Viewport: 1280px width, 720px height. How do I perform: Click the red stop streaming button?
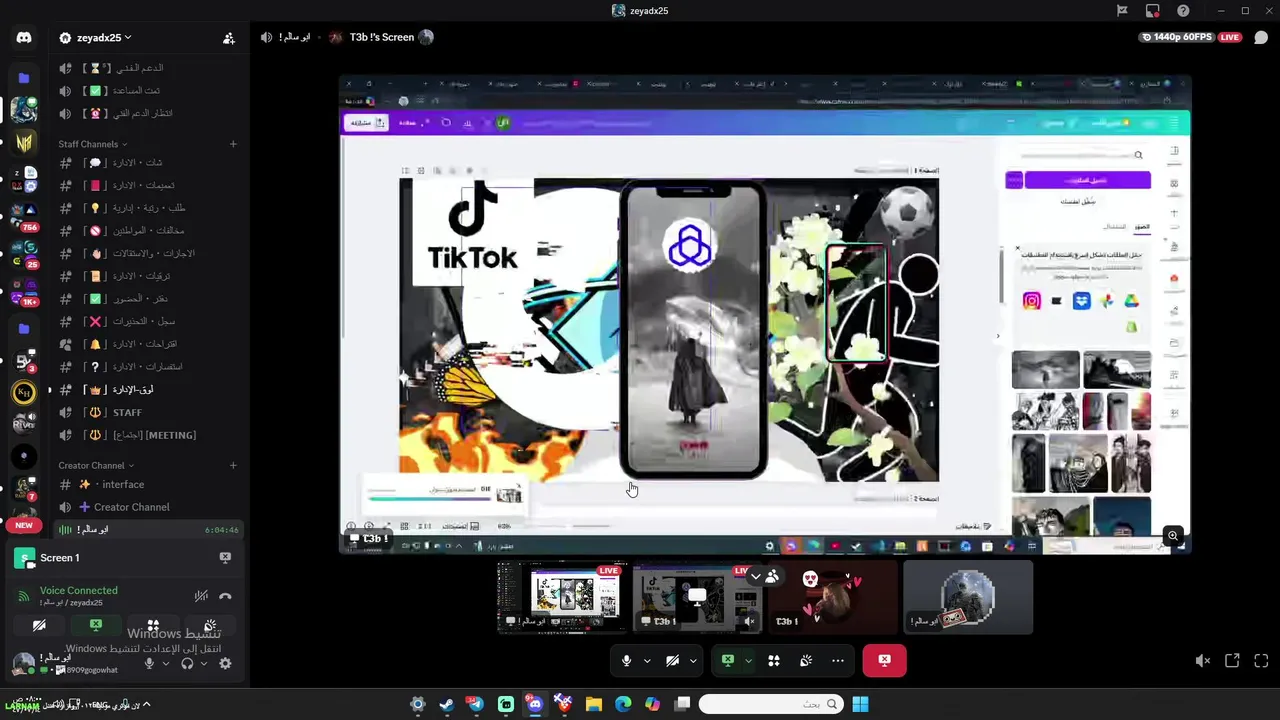884,660
